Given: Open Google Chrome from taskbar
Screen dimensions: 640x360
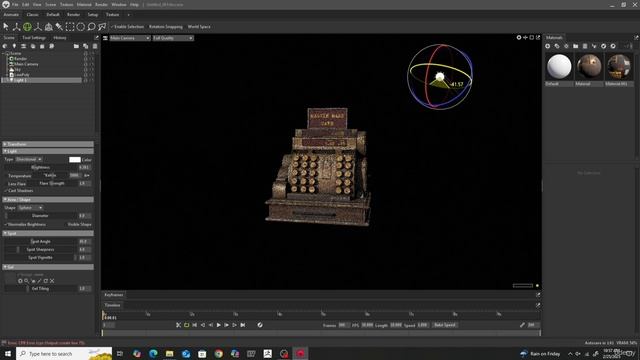Looking at the screenshot, I should click(218, 353).
